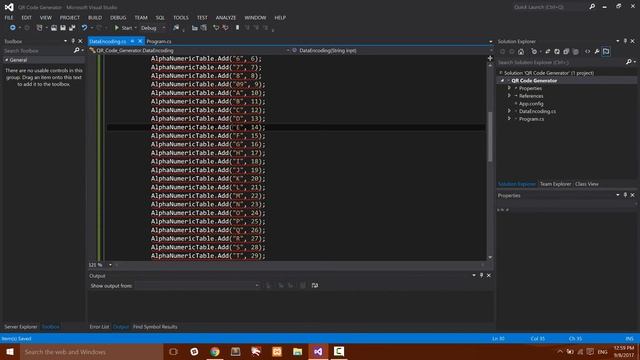The image size is (640, 360).
Task: Undo the last action via toolbar
Action: tap(84, 28)
